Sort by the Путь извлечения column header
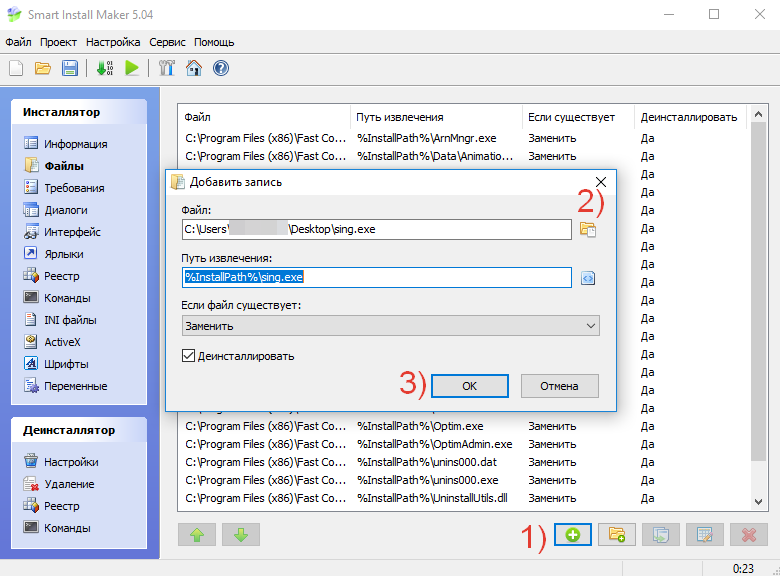This screenshot has width=780, height=576. pos(436,117)
